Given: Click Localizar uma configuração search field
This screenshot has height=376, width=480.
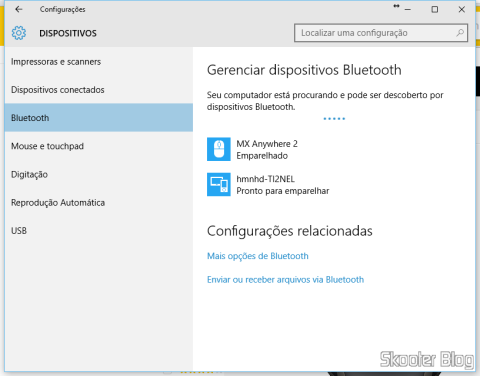Looking at the screenshot, I should [381, 33].
